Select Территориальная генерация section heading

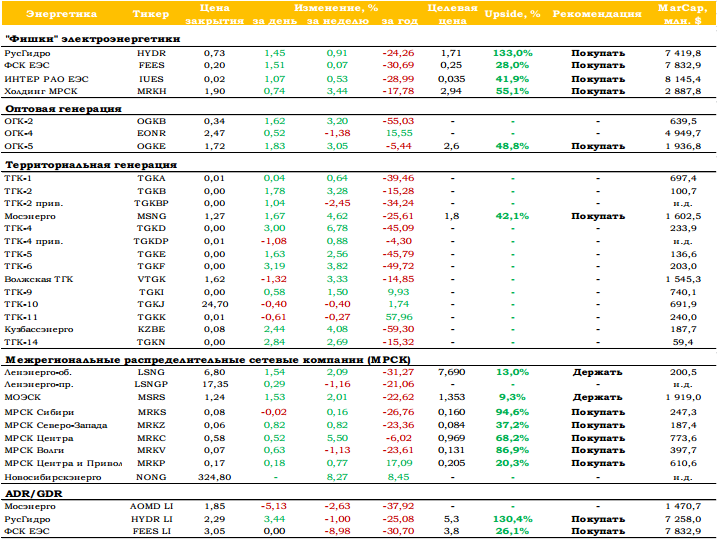coord(91,165)
